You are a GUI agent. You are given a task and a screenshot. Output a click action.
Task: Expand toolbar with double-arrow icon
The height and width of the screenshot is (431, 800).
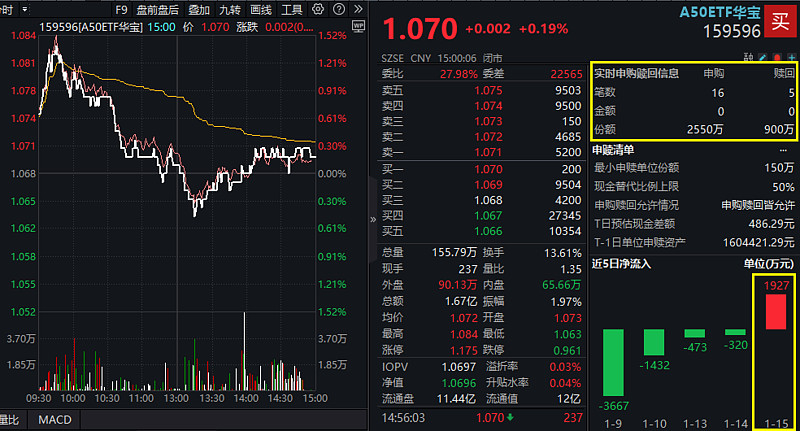pyautogui.click(x=361, y=9)
